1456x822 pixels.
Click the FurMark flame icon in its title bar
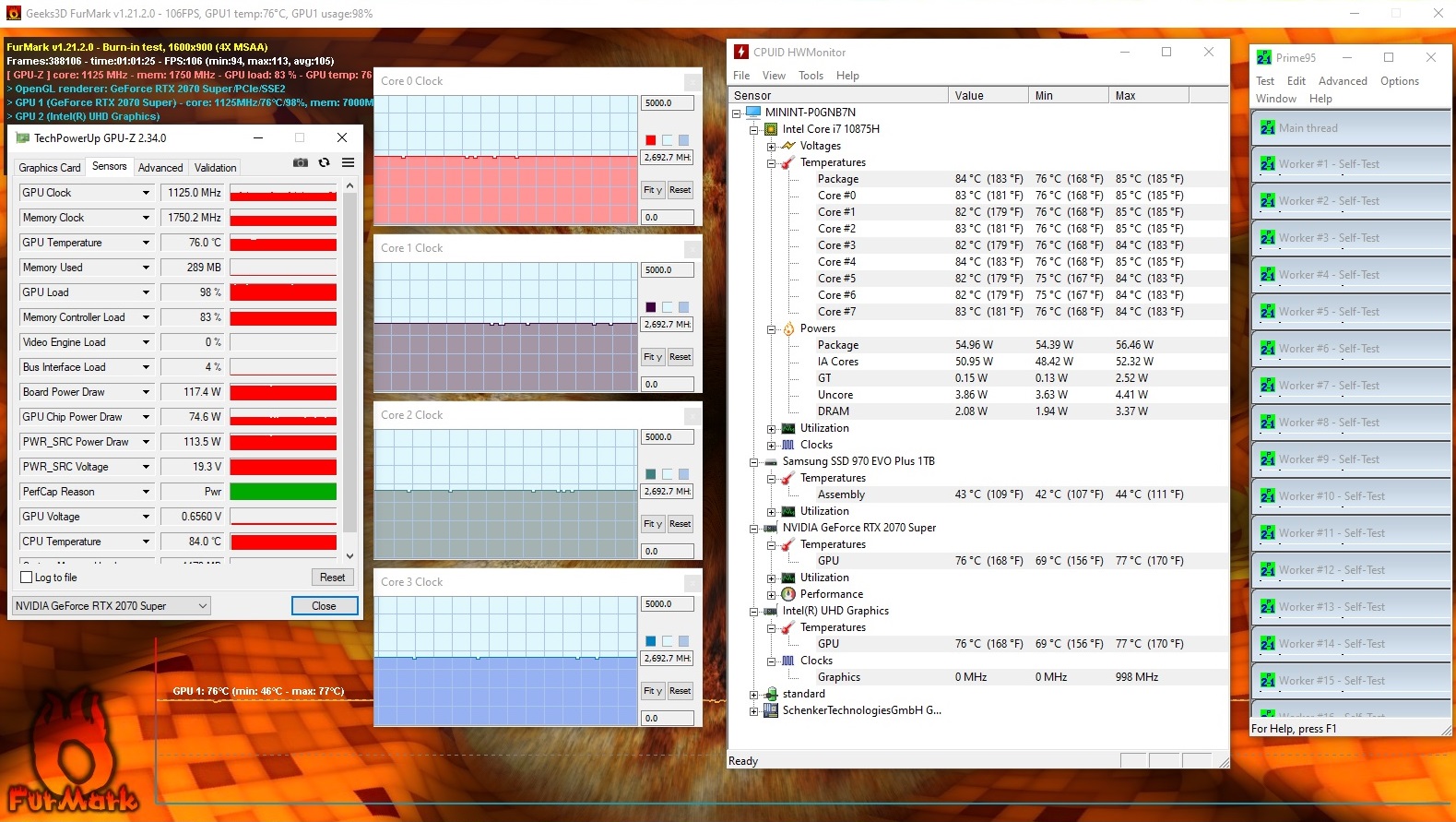point(13,13)
